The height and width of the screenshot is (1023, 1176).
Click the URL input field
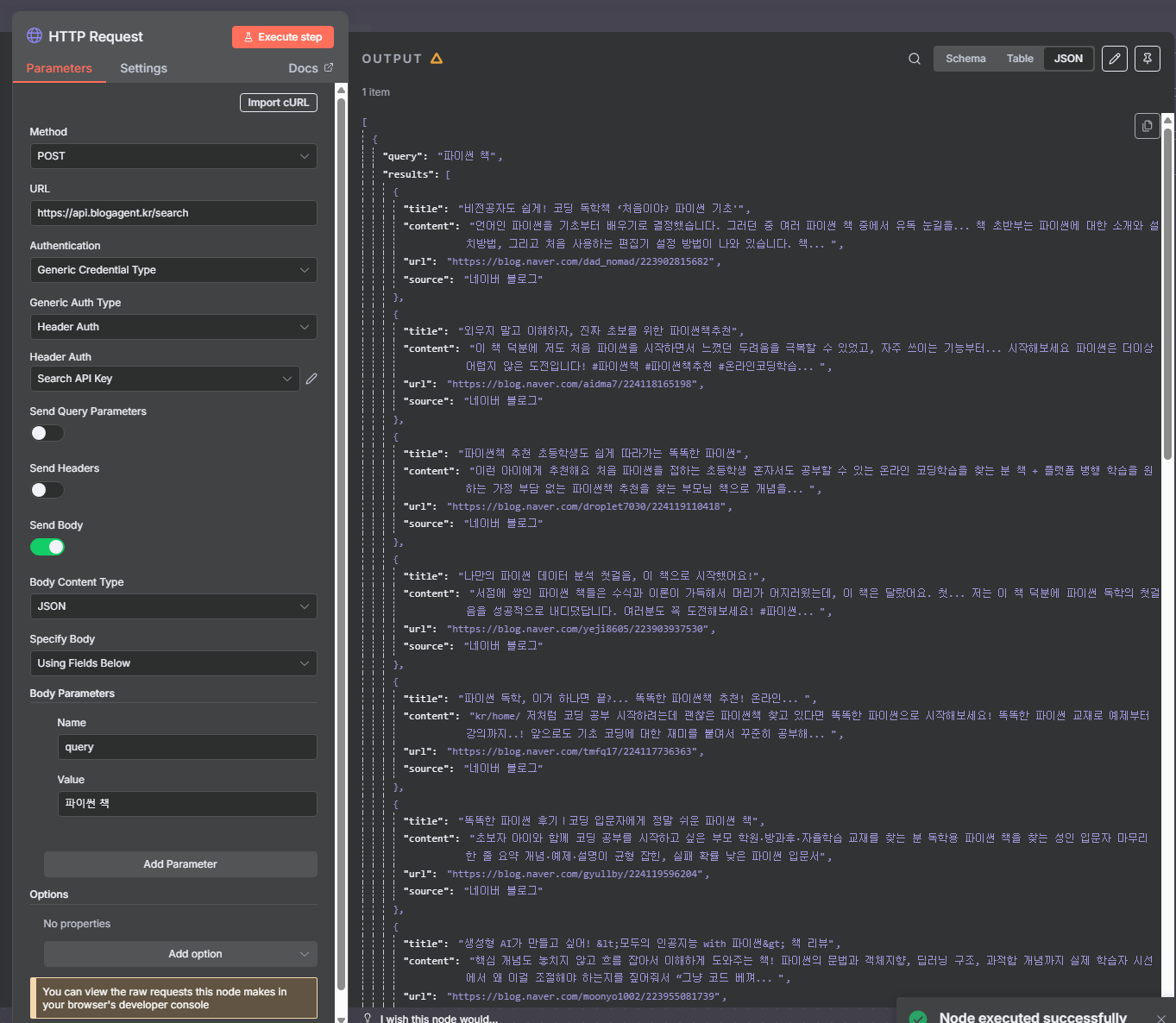(x=173, y=213)
